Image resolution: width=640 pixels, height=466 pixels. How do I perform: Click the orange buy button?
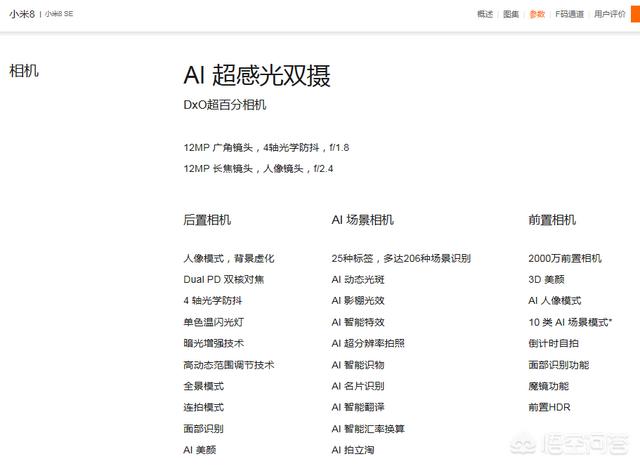click(x=636, y=14)
